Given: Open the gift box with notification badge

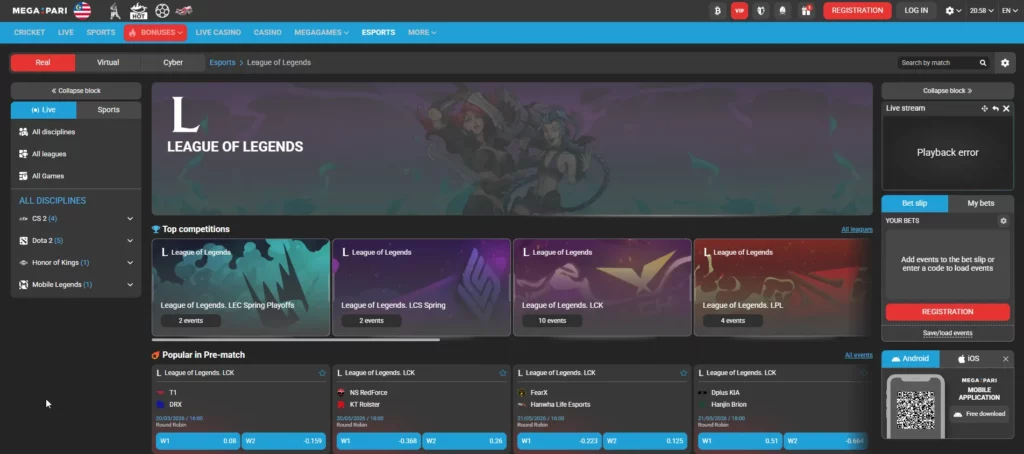Looking at the screenshot, I should pos(806,10).
